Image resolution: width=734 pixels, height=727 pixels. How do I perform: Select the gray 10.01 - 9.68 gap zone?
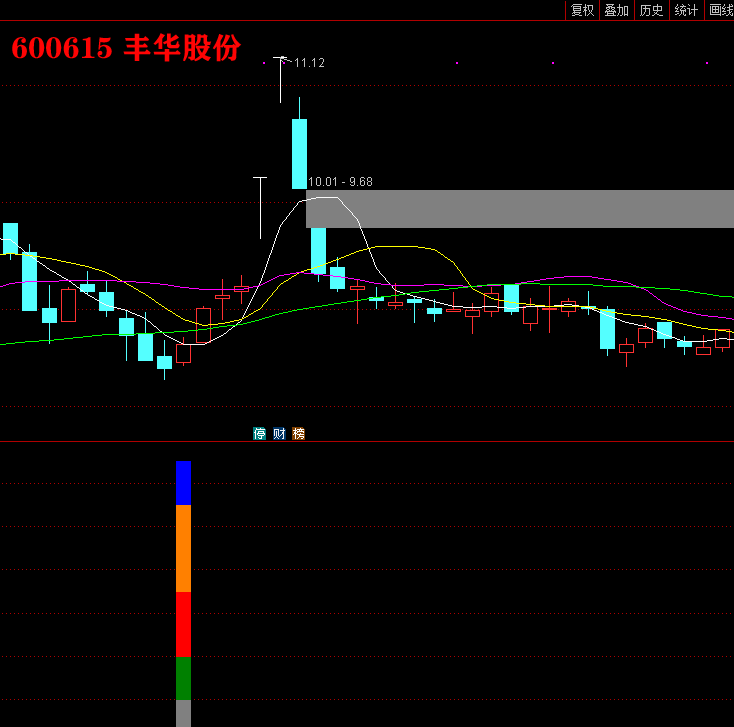[x=520, y=209]
